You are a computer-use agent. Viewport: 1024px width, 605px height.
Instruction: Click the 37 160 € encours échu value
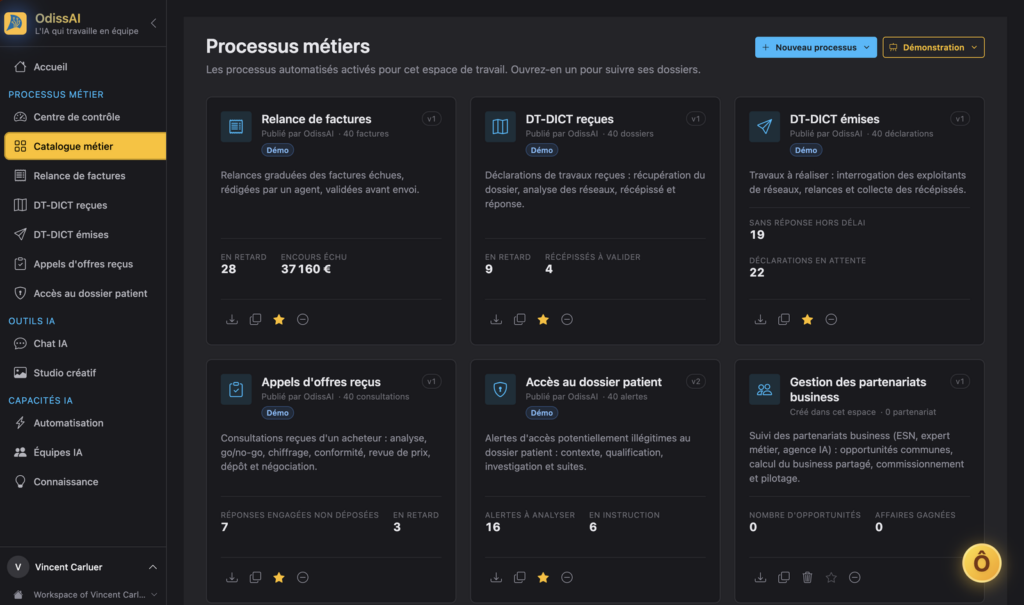tap(306, 269)
